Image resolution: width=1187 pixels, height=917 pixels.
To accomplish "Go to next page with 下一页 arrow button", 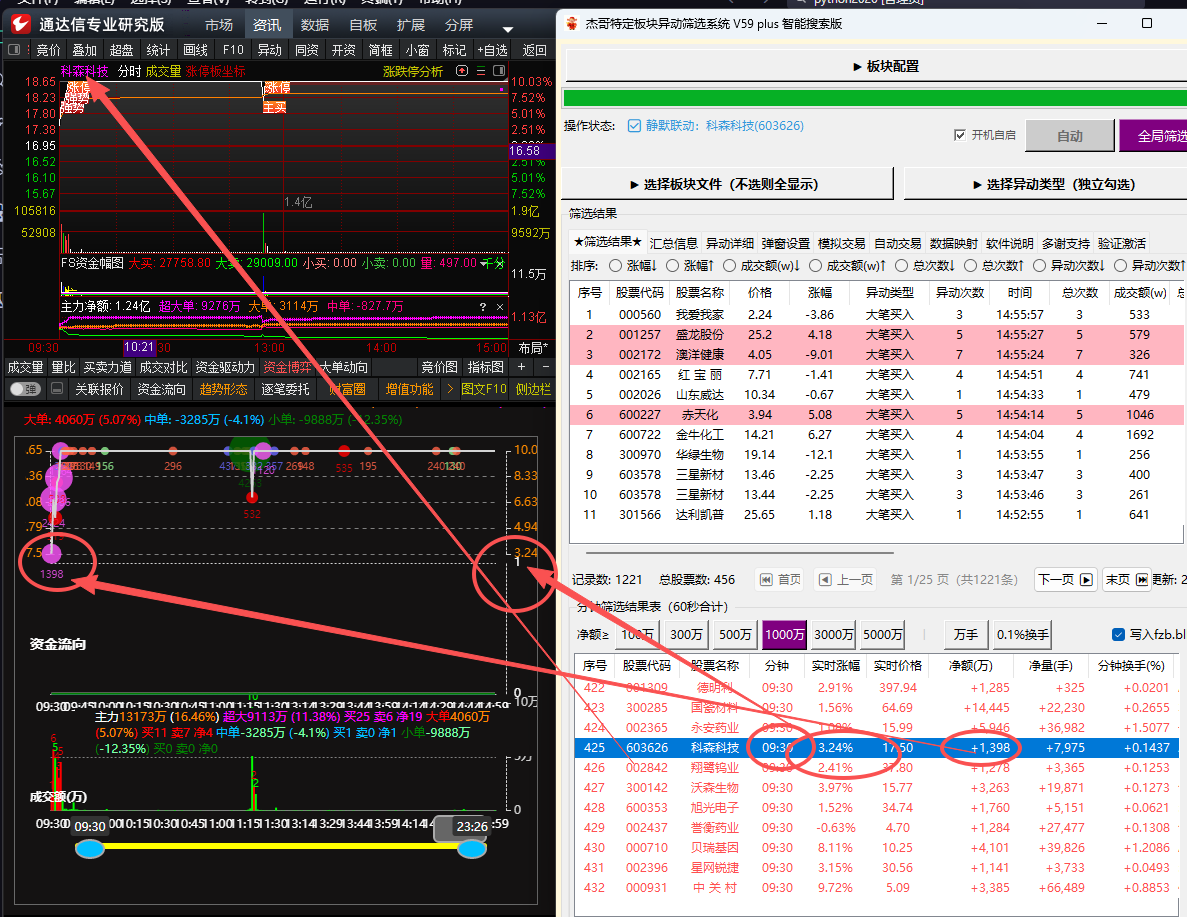I will point(1065,579).
